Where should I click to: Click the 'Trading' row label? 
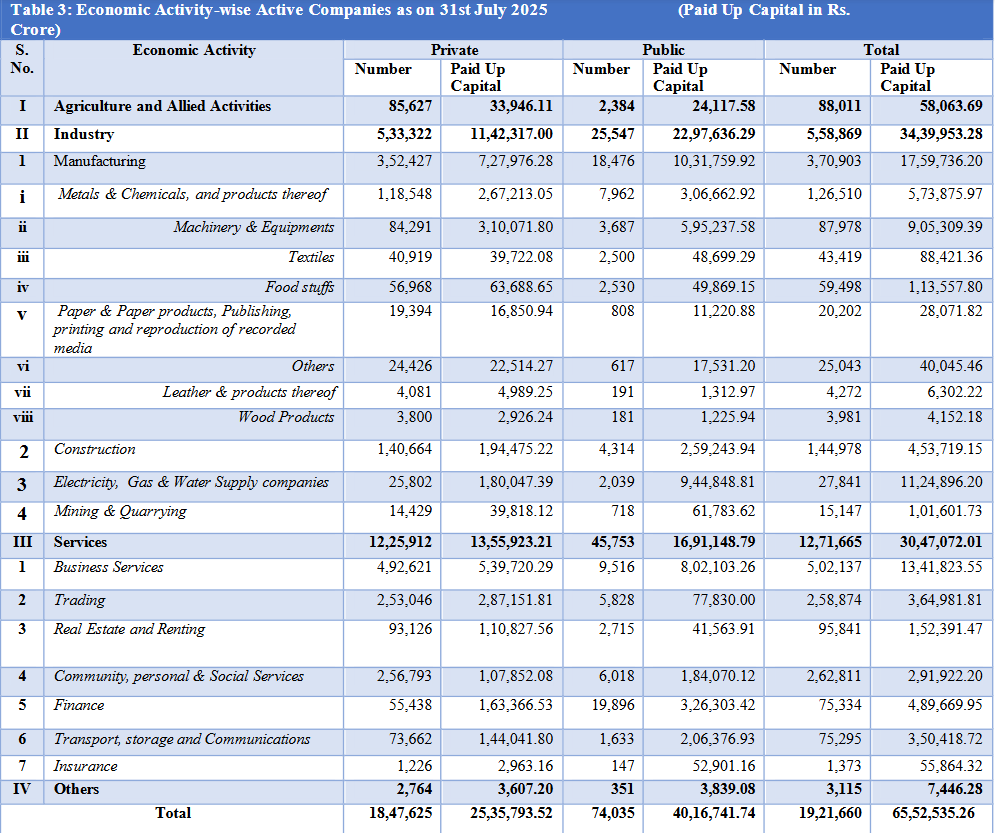(x=79, y=600)
